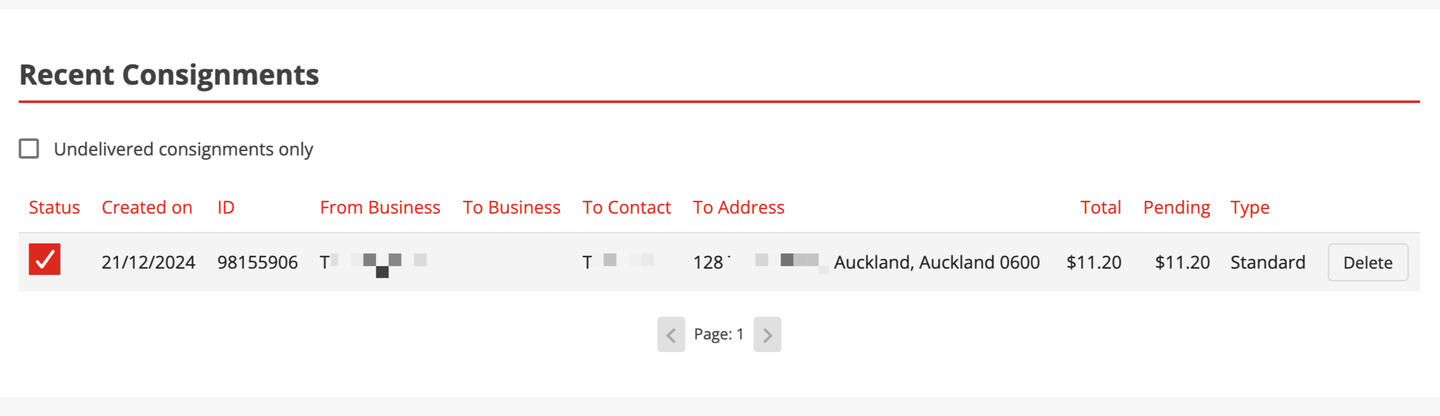Open consignment ID 98155906
The image size is (1440, 416).
[257, 263]
